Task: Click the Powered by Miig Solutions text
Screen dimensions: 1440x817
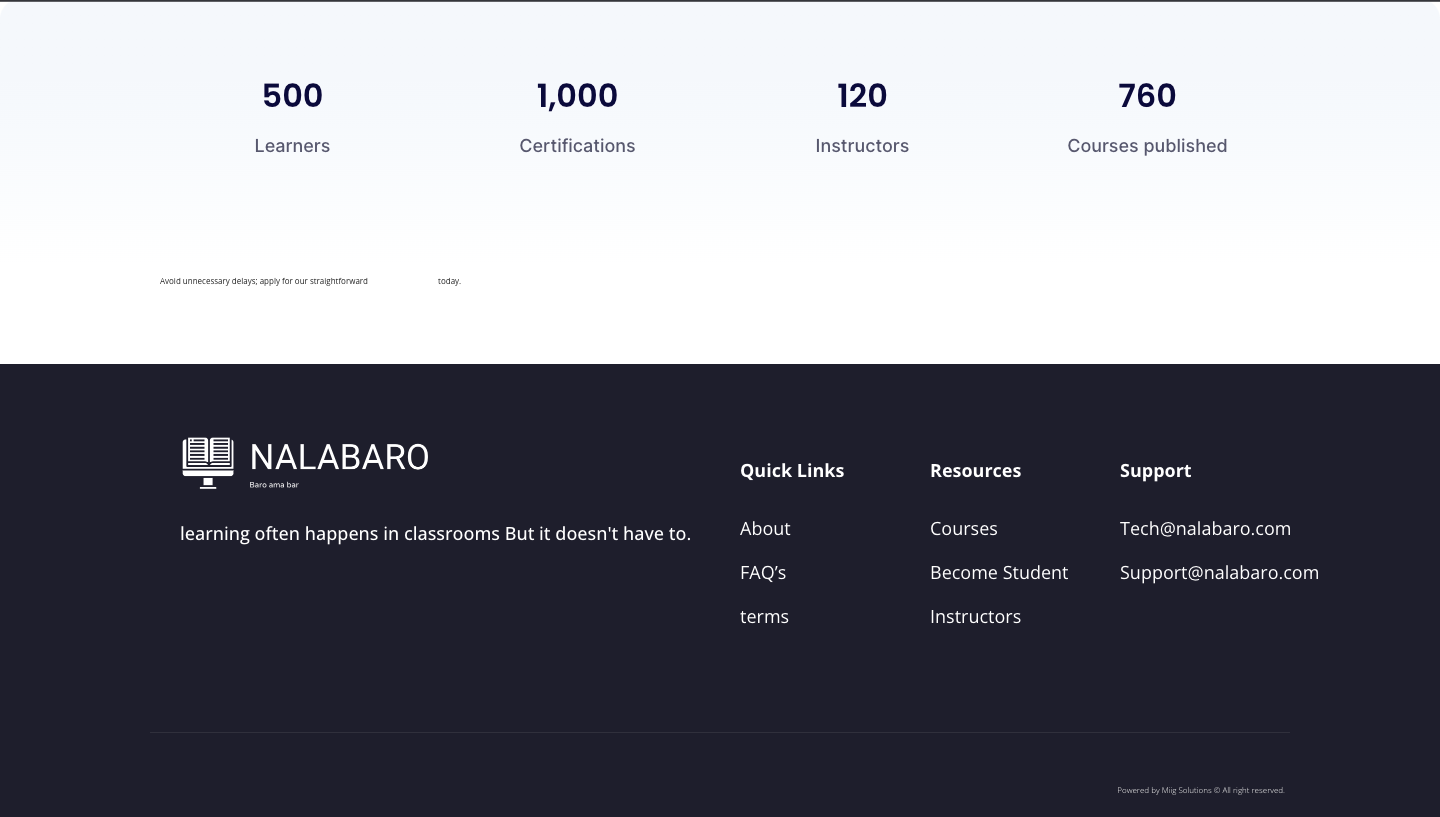Action: click(x=1200, y=790)
